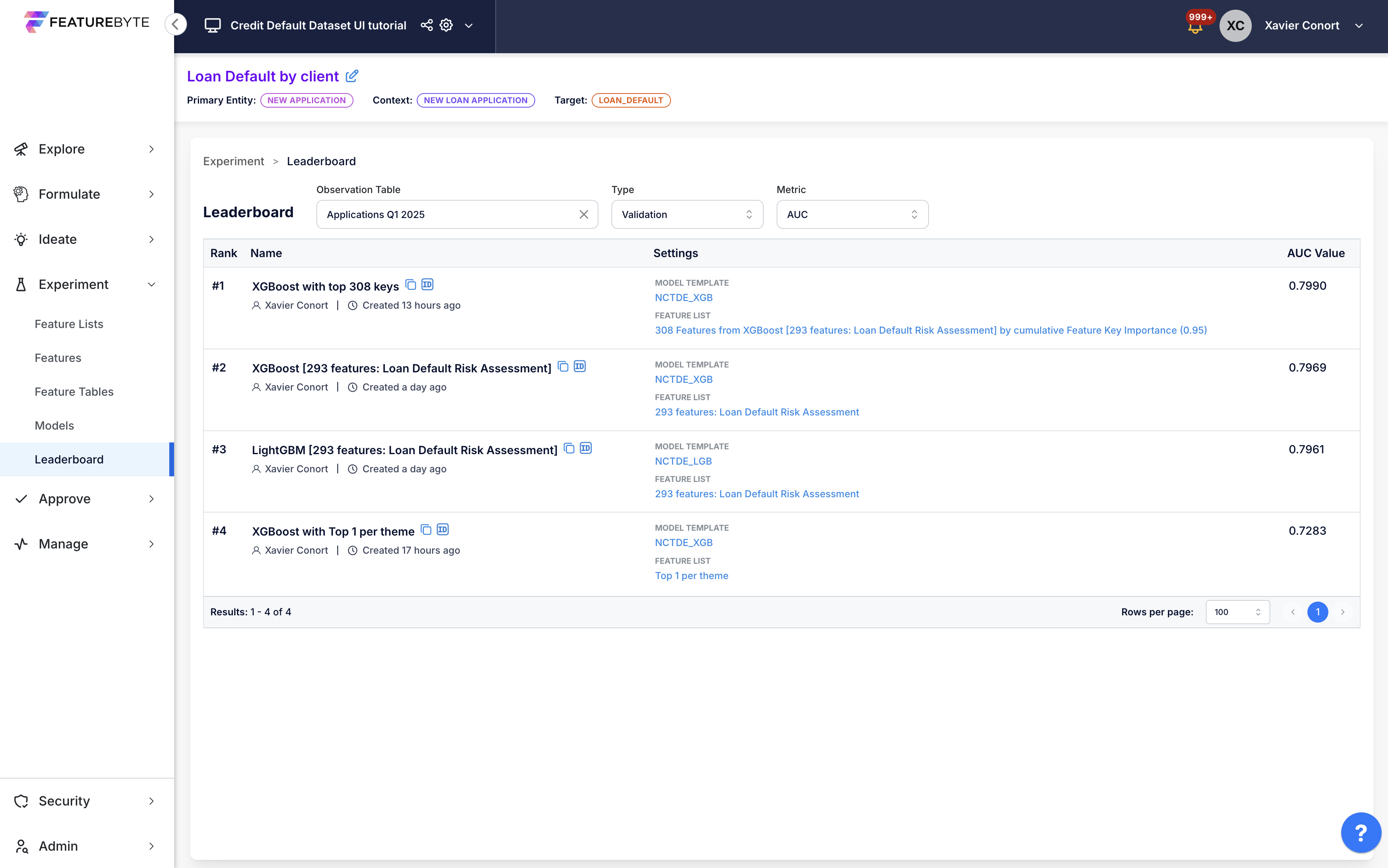The width and height of the screenshot is (1388, 868).
Task: Open the Type dropdown showing Validation
Action: (x=686, y=214)
